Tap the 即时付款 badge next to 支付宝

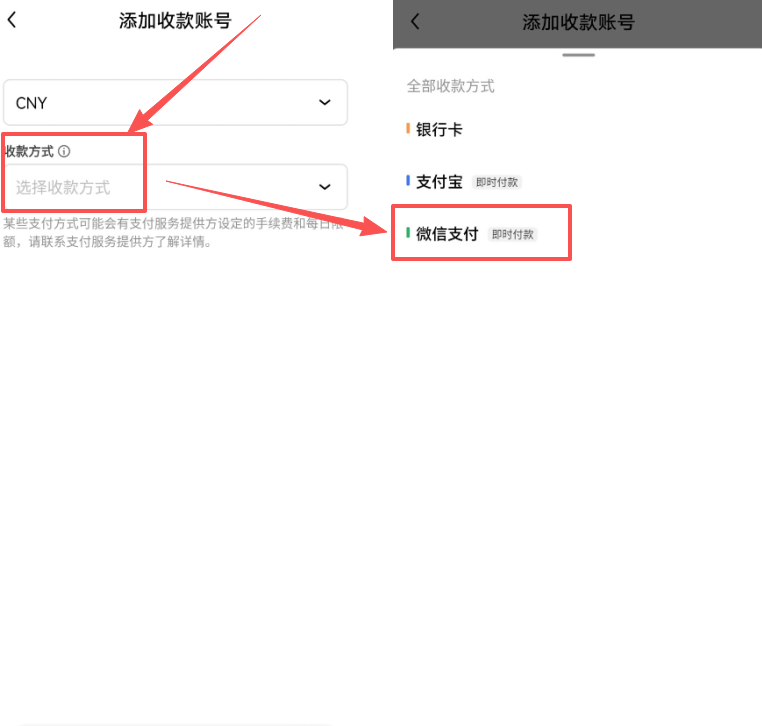(x=497, y=182)
